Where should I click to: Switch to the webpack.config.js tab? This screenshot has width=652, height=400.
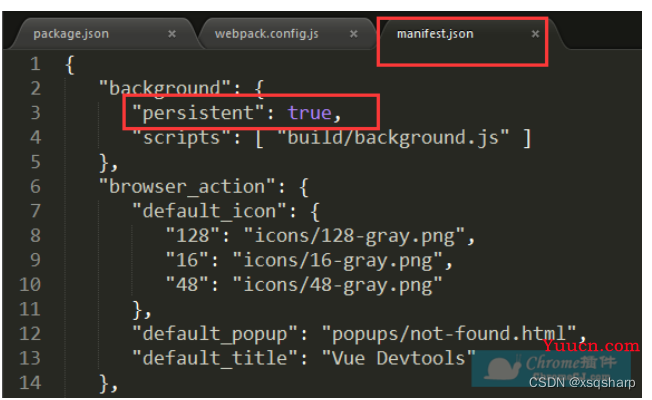coord(267,34)
